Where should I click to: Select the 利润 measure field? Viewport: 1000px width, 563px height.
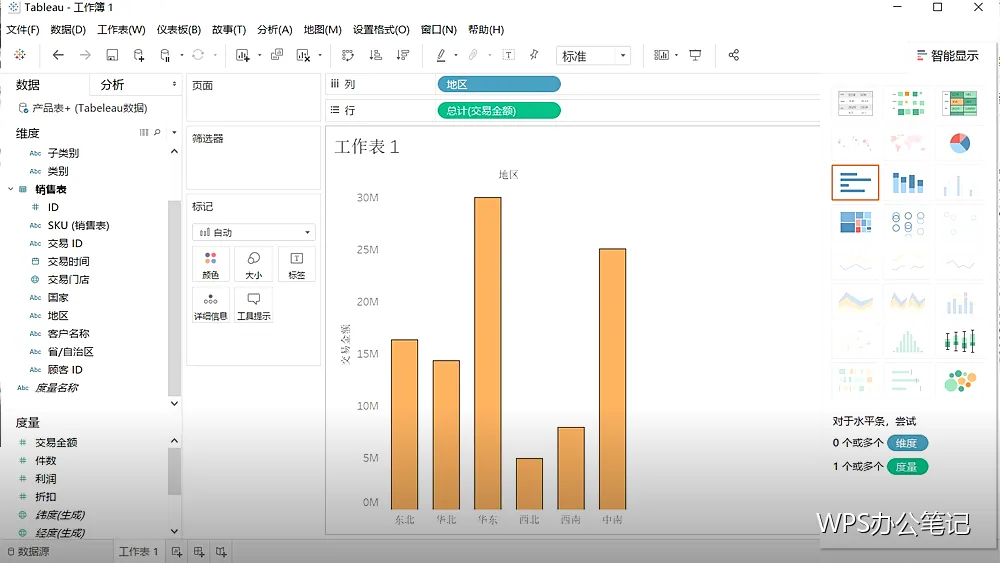45,478
